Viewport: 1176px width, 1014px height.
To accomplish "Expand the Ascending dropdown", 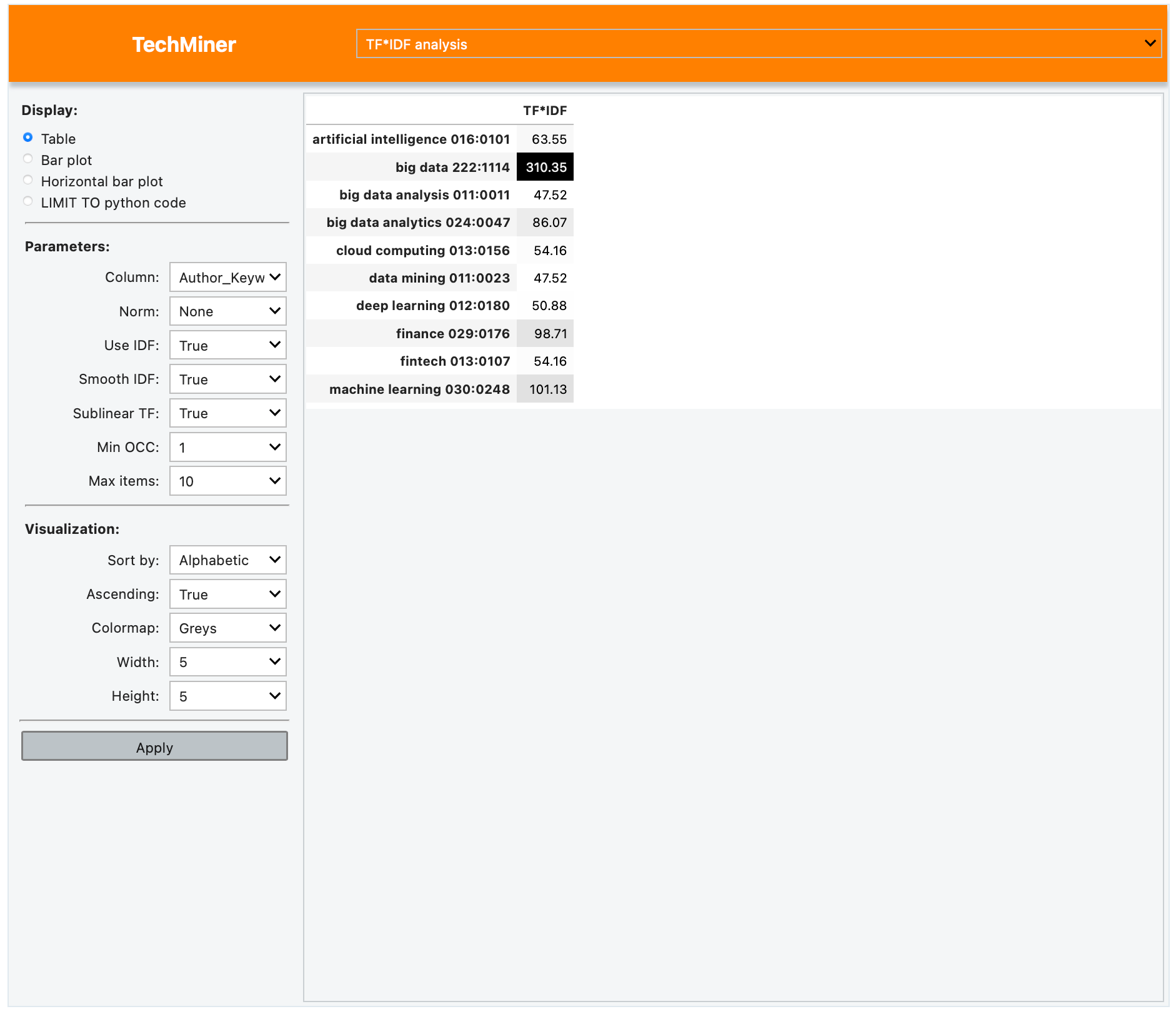I will 228,594.
